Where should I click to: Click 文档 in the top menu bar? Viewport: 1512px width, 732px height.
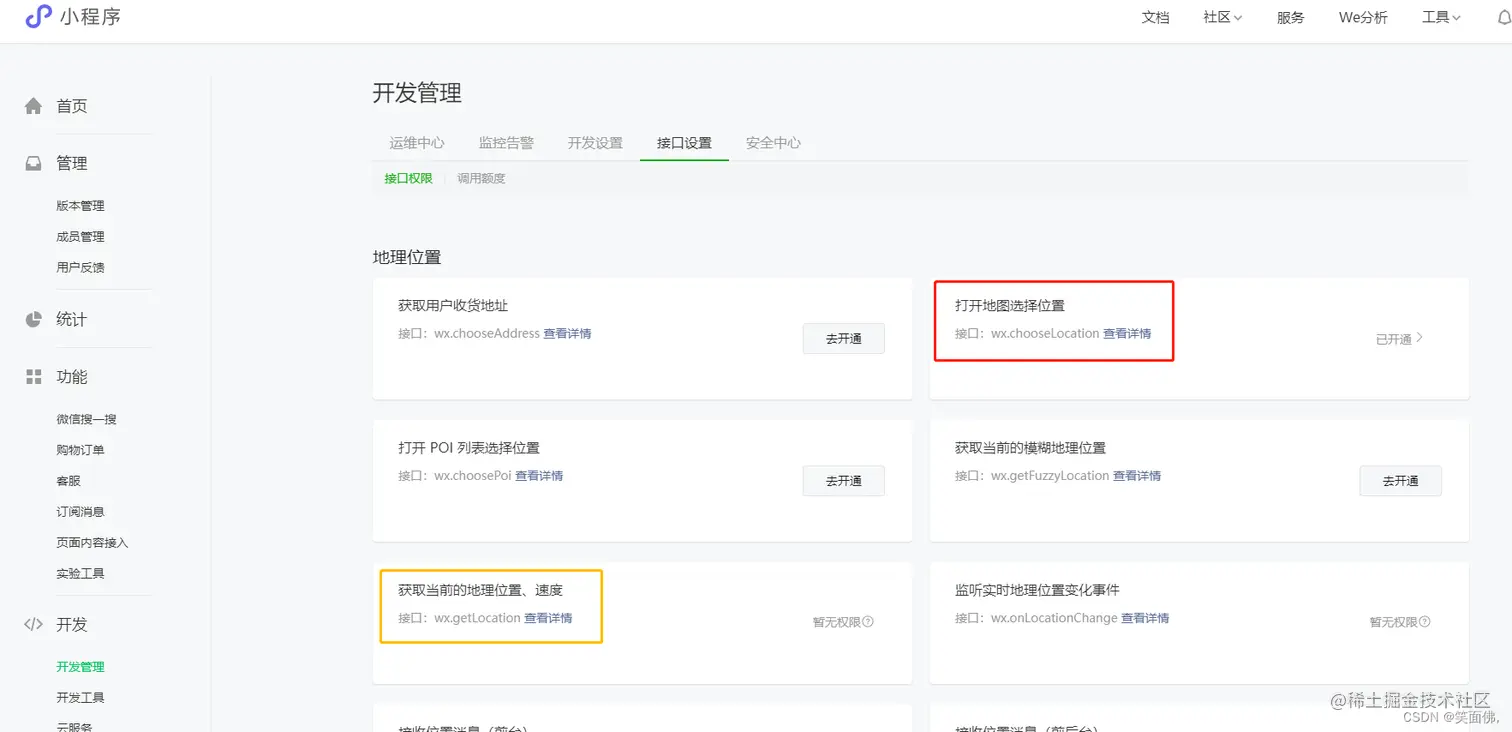tap(1155, 17)
